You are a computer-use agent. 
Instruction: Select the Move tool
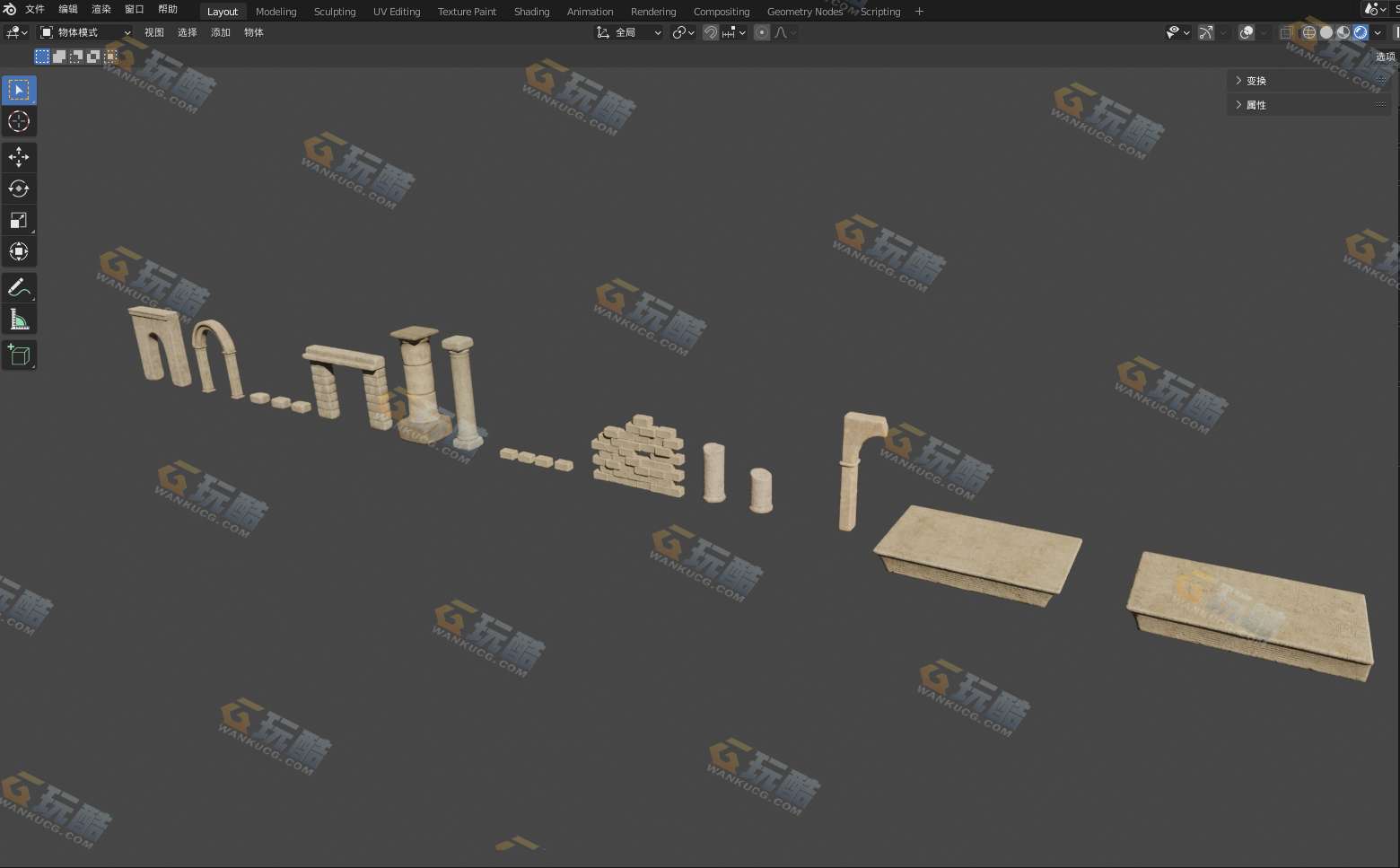(19, 157)
